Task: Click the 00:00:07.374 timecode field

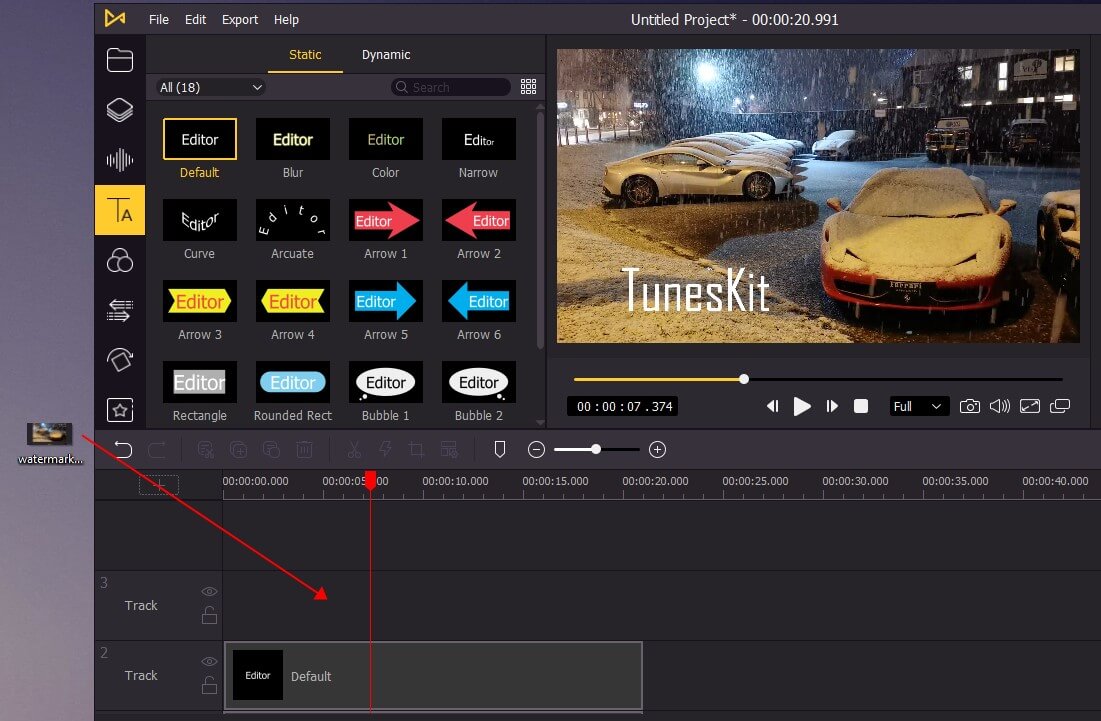Action: tap(623, 406)
